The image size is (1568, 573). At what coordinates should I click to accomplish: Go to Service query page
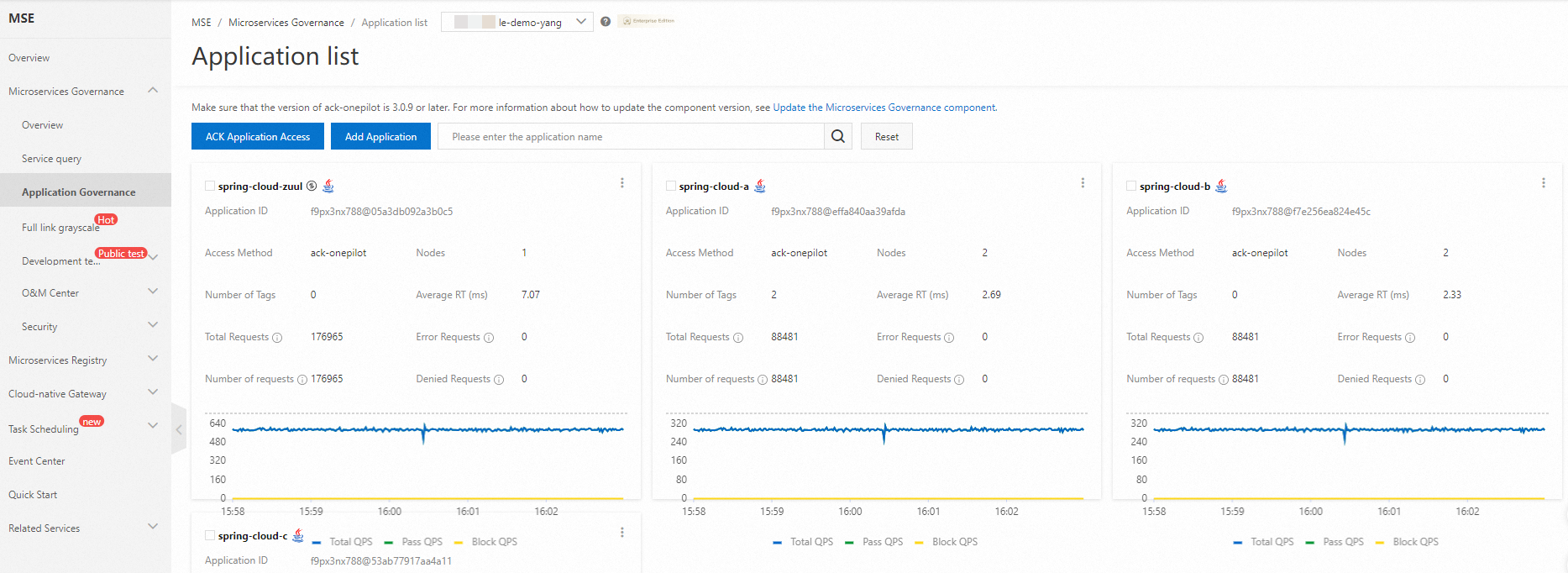click(x=51, y=159)
